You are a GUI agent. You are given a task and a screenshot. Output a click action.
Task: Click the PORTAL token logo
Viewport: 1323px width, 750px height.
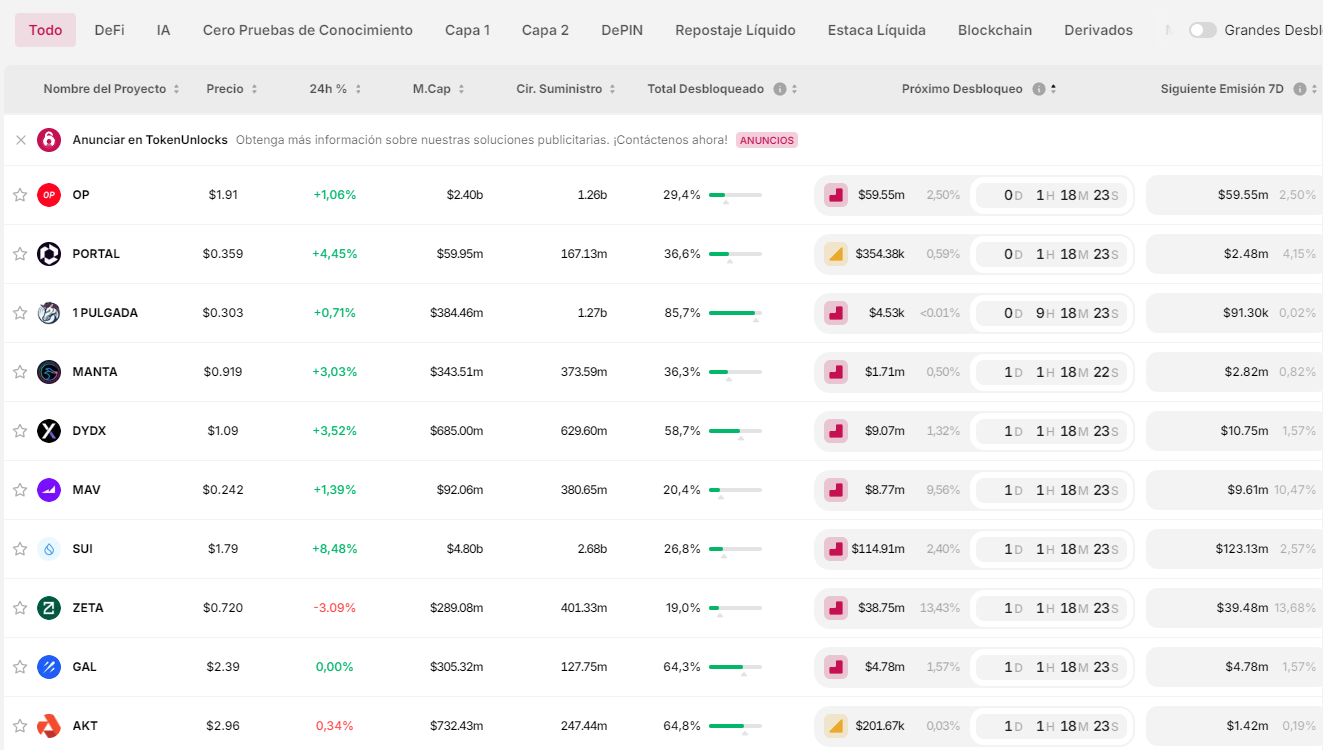pyautogui.click(x=49, y=254)
